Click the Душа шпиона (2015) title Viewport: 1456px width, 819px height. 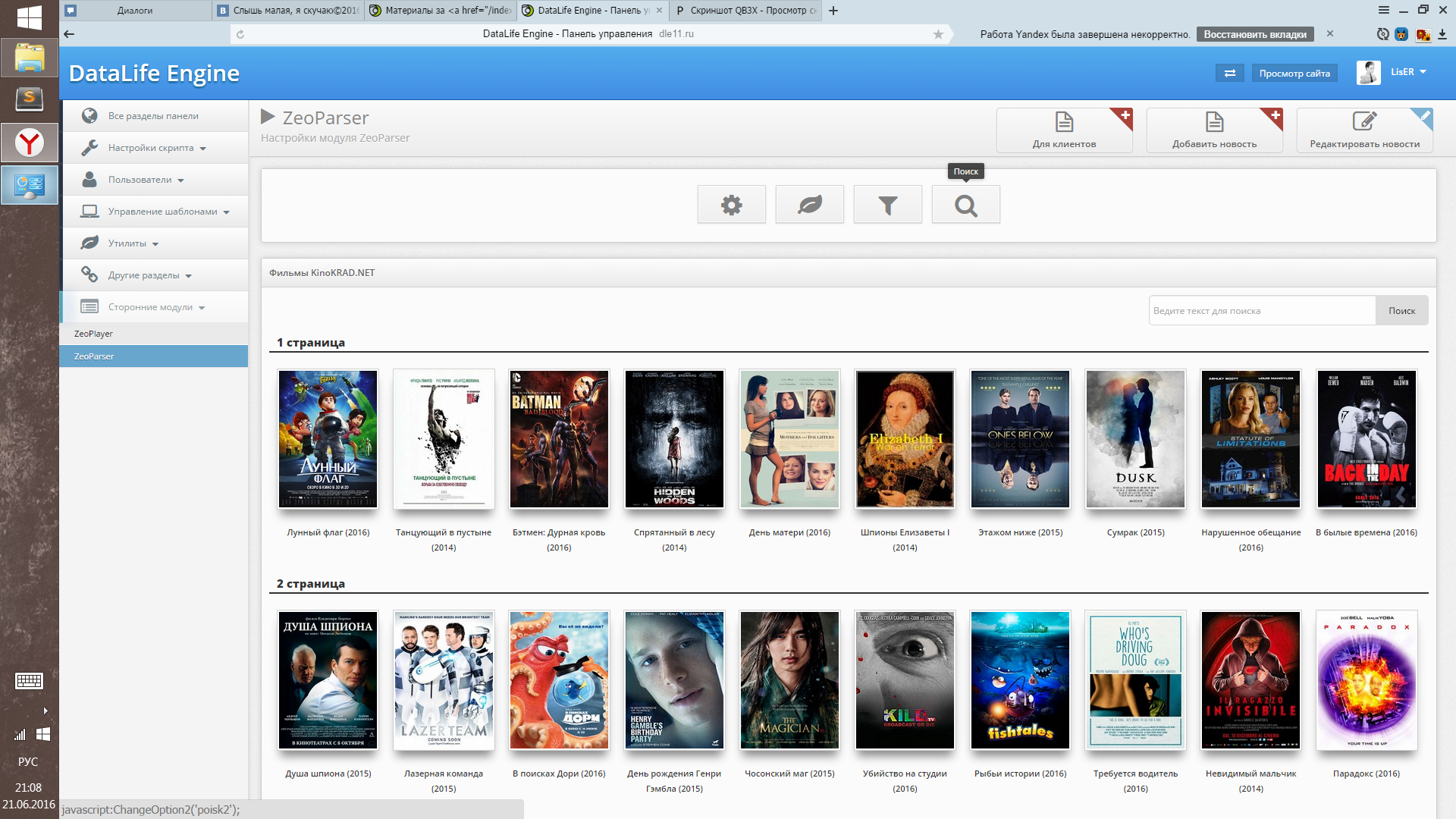[x=328, y=773]
